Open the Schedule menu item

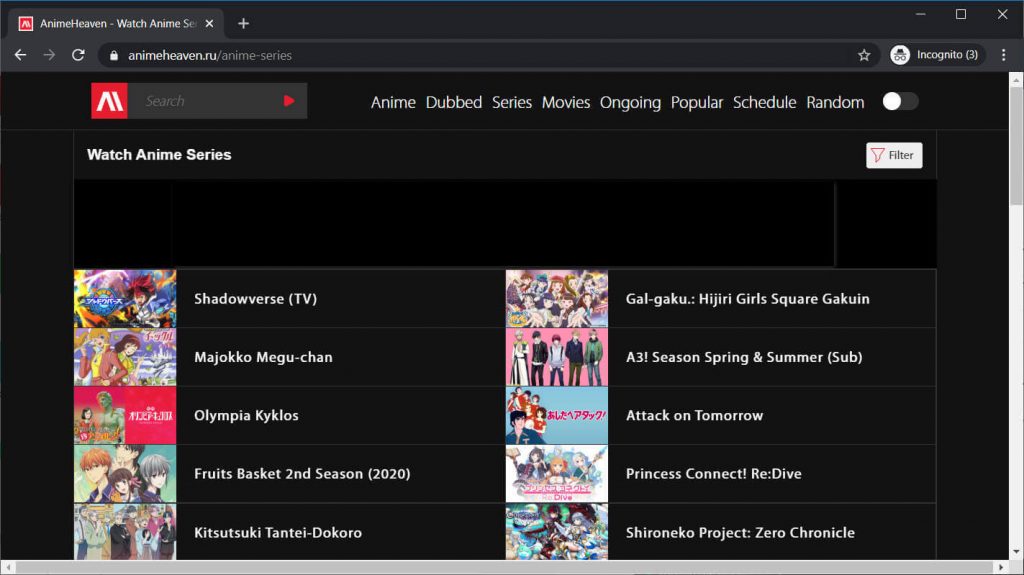pos(764,102)
